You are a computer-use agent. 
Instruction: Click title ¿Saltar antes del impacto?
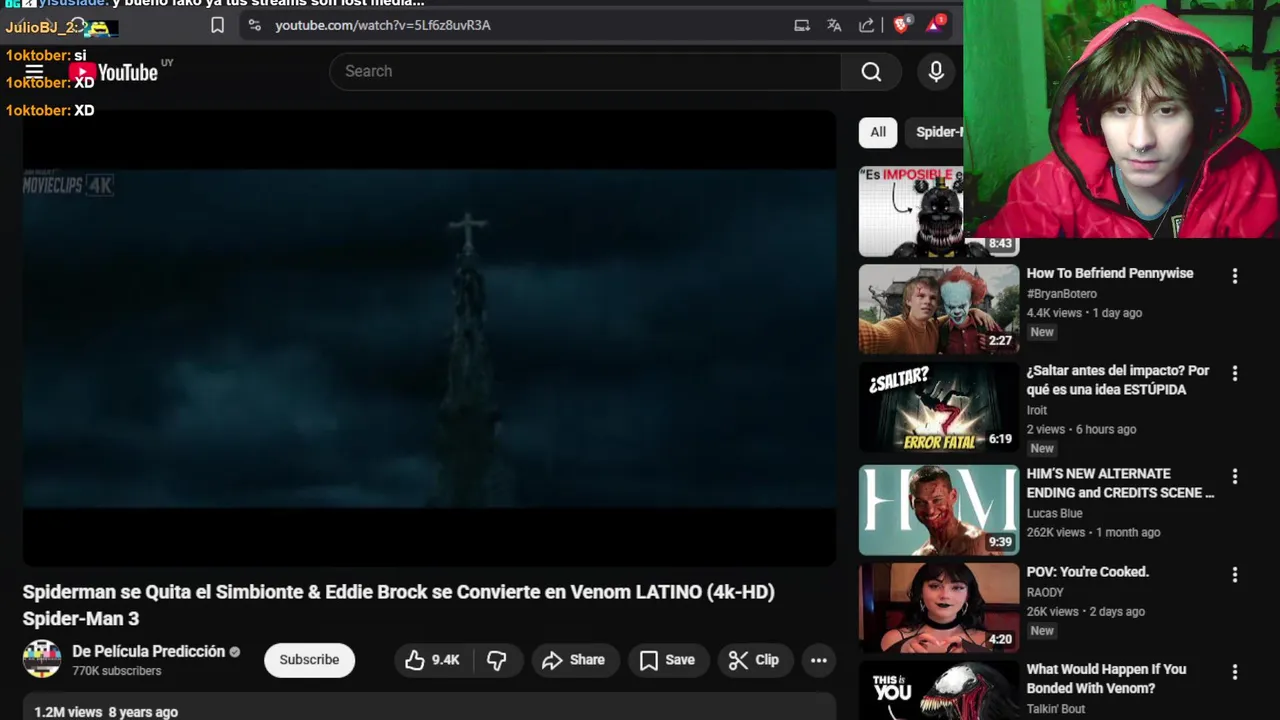(1118, 380)
